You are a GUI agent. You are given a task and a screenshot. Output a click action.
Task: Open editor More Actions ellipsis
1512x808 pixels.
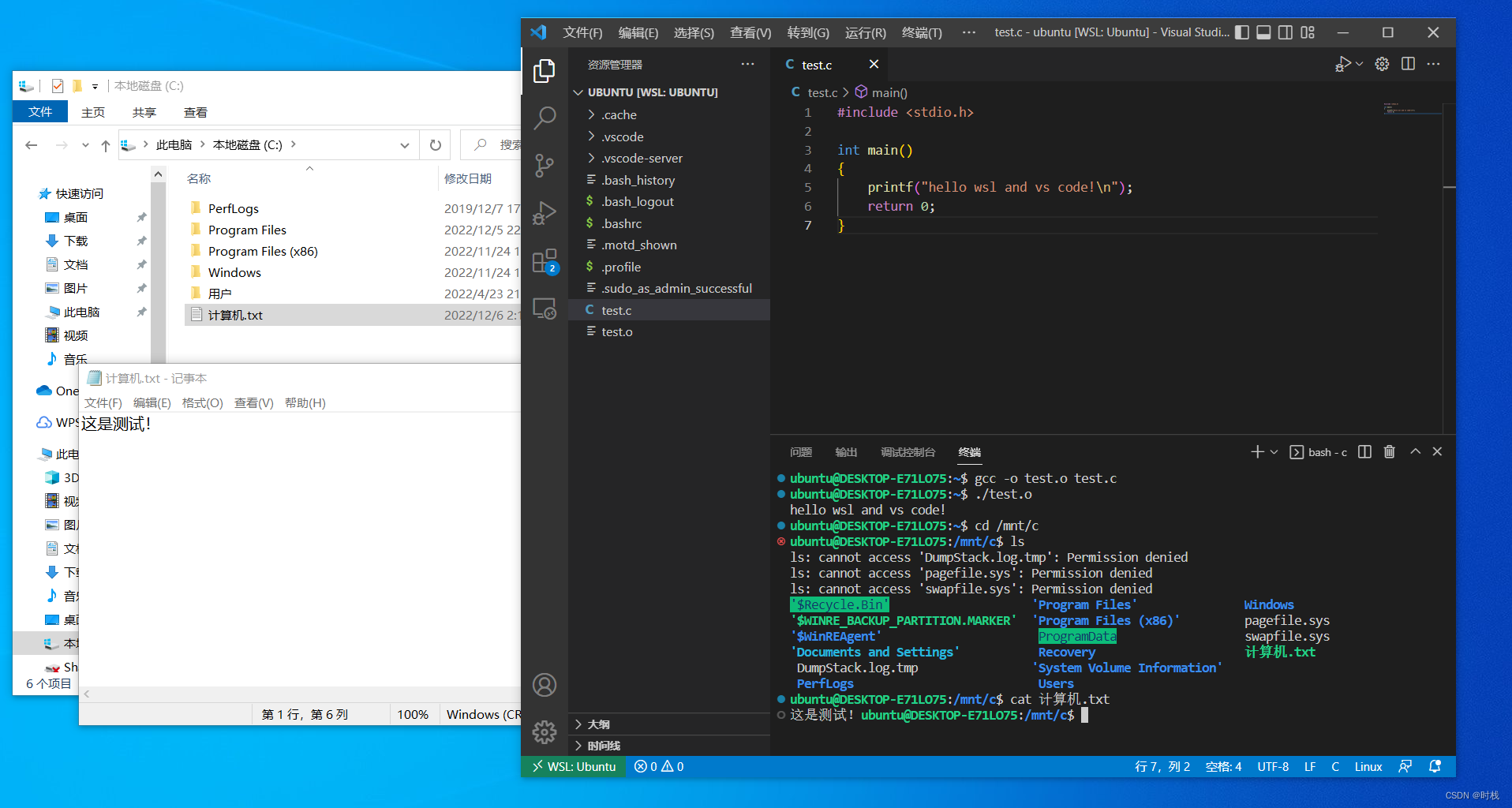[1434, 64]
